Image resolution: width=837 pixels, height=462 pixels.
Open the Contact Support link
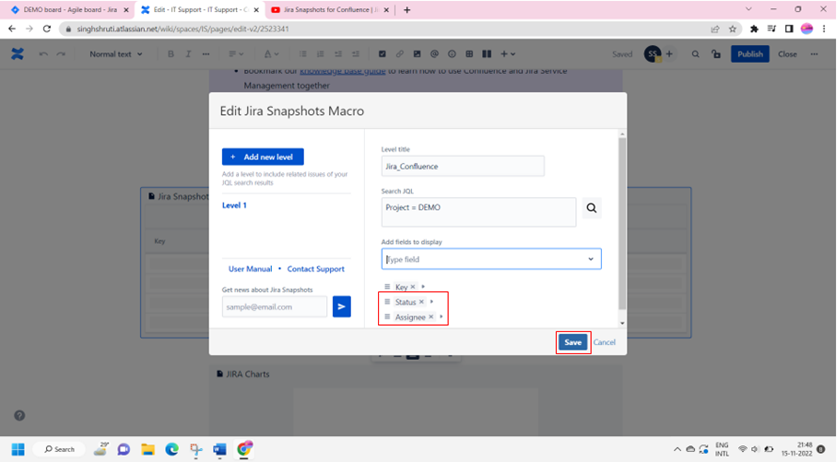[315, 269]
